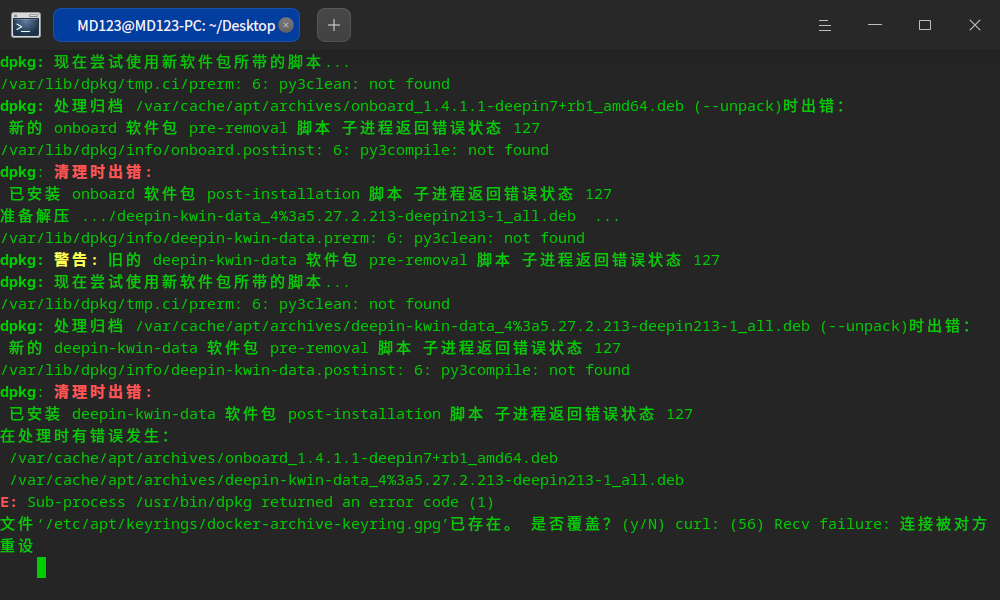Select the MD123@MD123-PC: ~/Desktop tab

coord(176,25)
